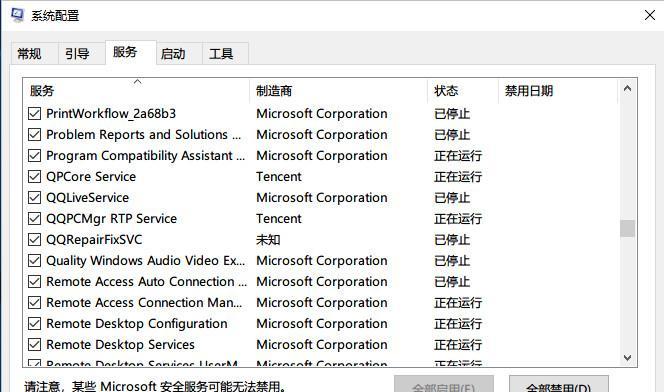Disable the QPCore Service checkbox
Screen dimensions: 664x392
[34, 177]
